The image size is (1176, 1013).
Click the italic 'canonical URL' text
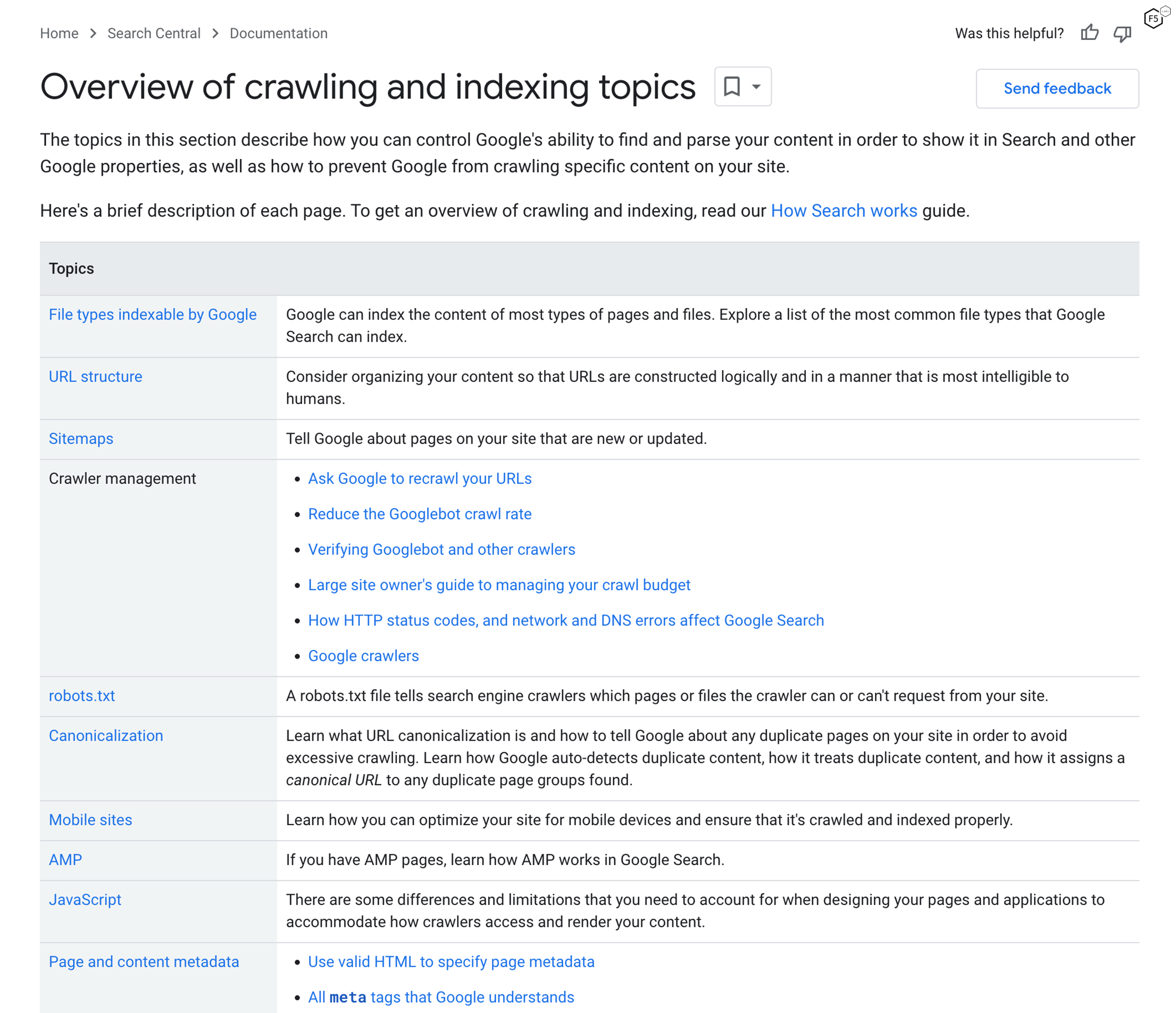[x=333, y=780]
